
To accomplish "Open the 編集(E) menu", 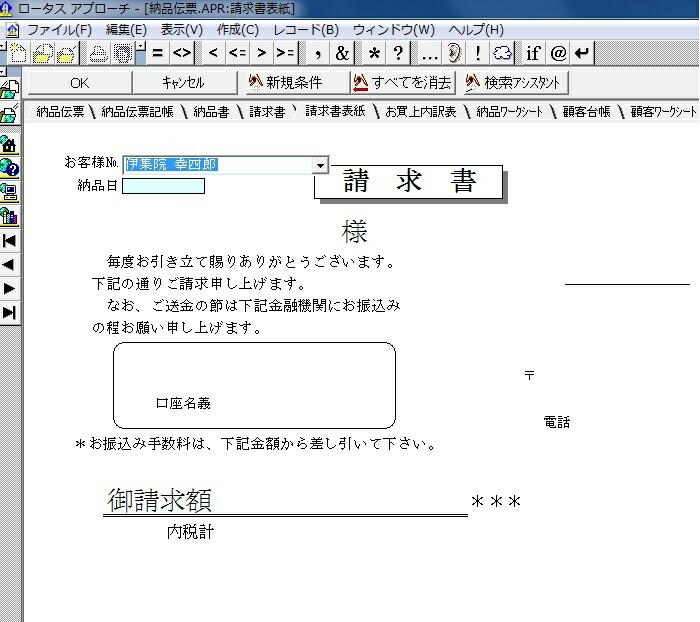I will click(x=126, y=30).
